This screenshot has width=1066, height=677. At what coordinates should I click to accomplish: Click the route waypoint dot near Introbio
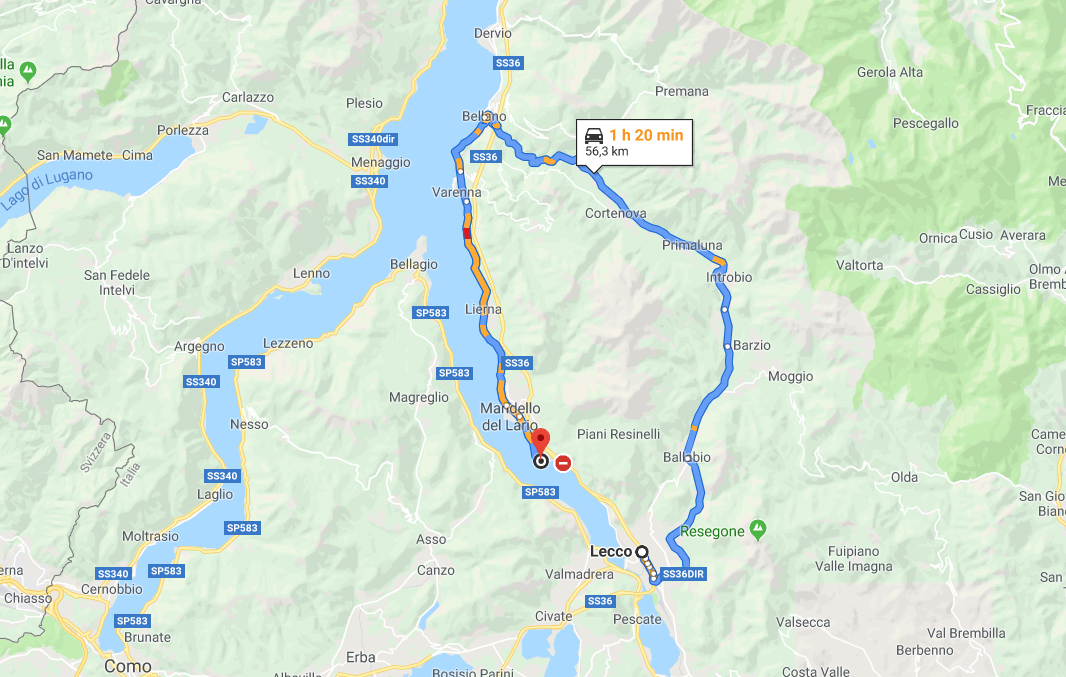(725, 309)
